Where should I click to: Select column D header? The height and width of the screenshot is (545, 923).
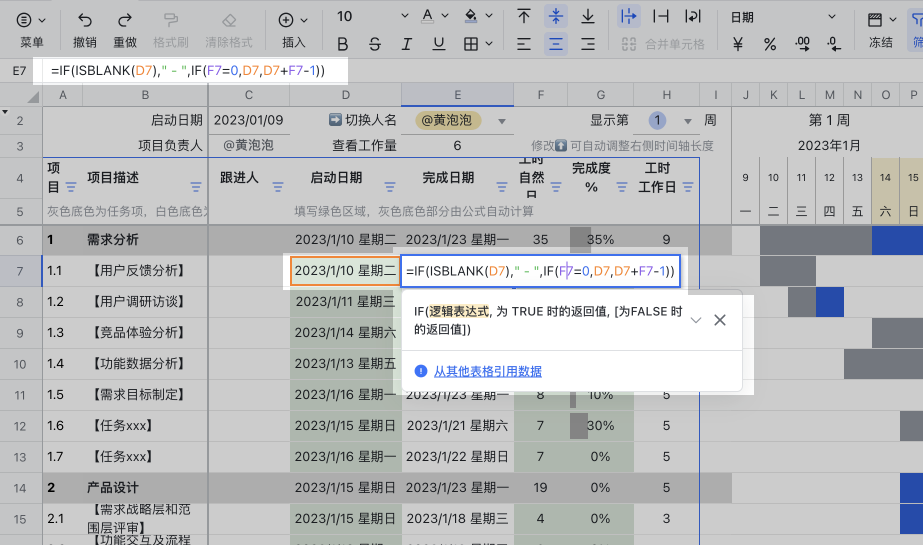(346, 95)
